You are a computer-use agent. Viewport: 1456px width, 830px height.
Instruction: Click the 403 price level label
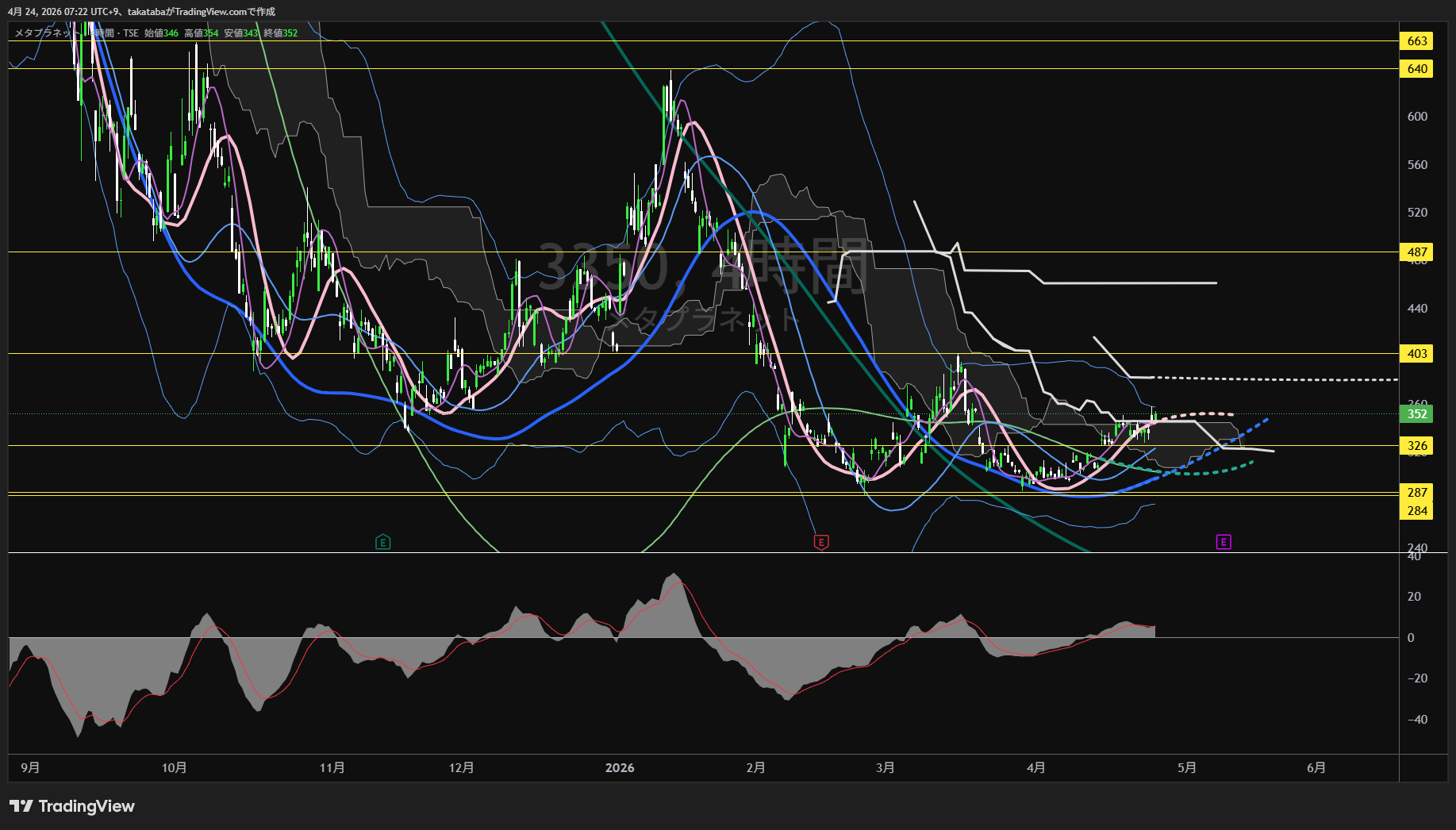tap(1417, 354)
